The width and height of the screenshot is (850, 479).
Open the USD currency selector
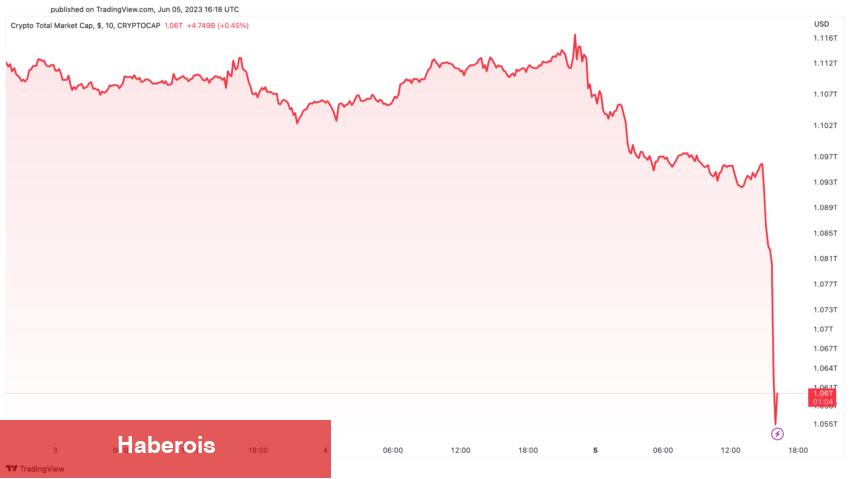[821, 24]
